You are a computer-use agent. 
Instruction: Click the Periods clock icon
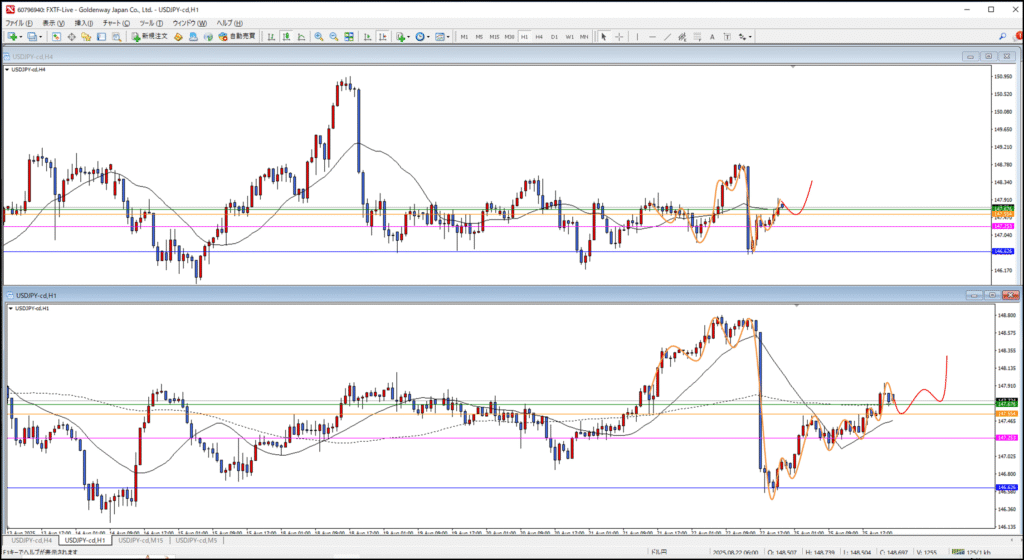coord(420,37)
